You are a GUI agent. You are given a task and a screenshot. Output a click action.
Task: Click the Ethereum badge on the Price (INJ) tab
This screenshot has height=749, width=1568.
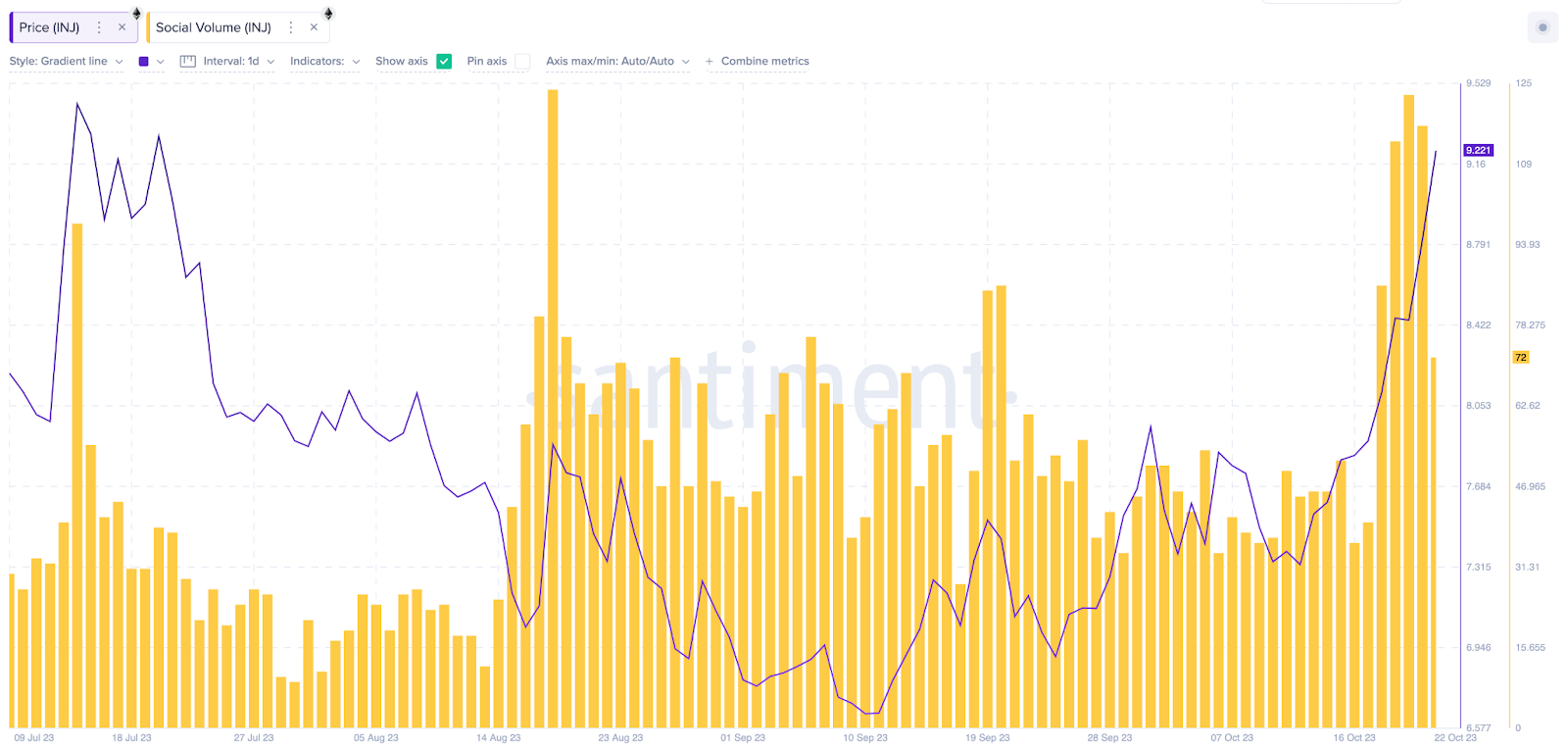click(137, 14)
